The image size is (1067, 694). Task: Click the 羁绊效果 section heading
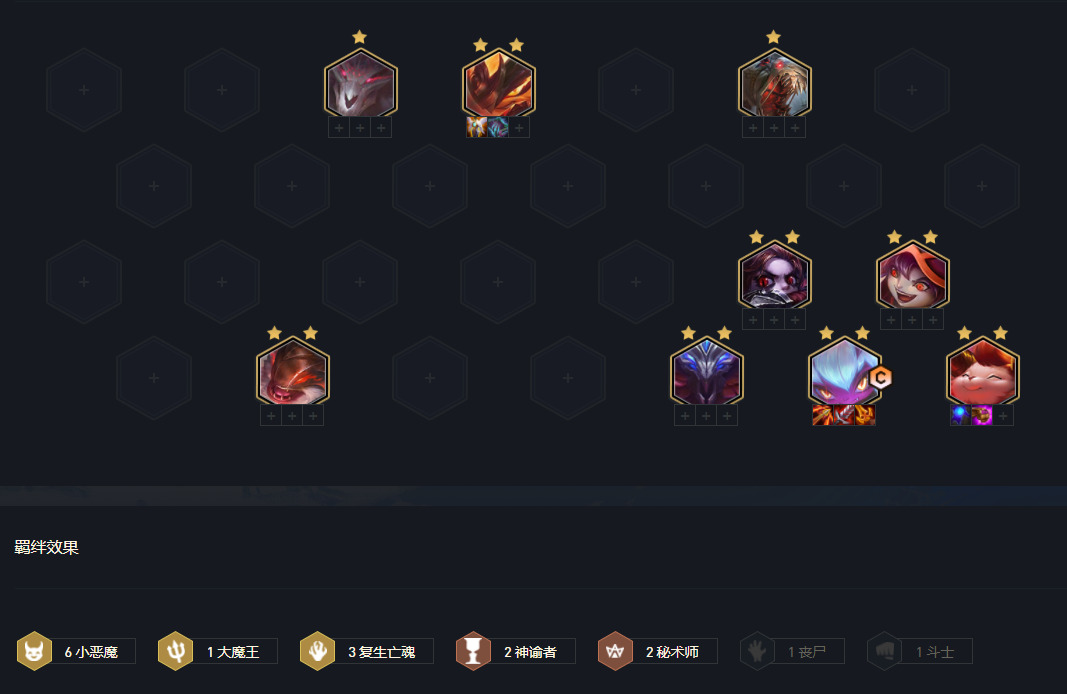click(46, 547)
